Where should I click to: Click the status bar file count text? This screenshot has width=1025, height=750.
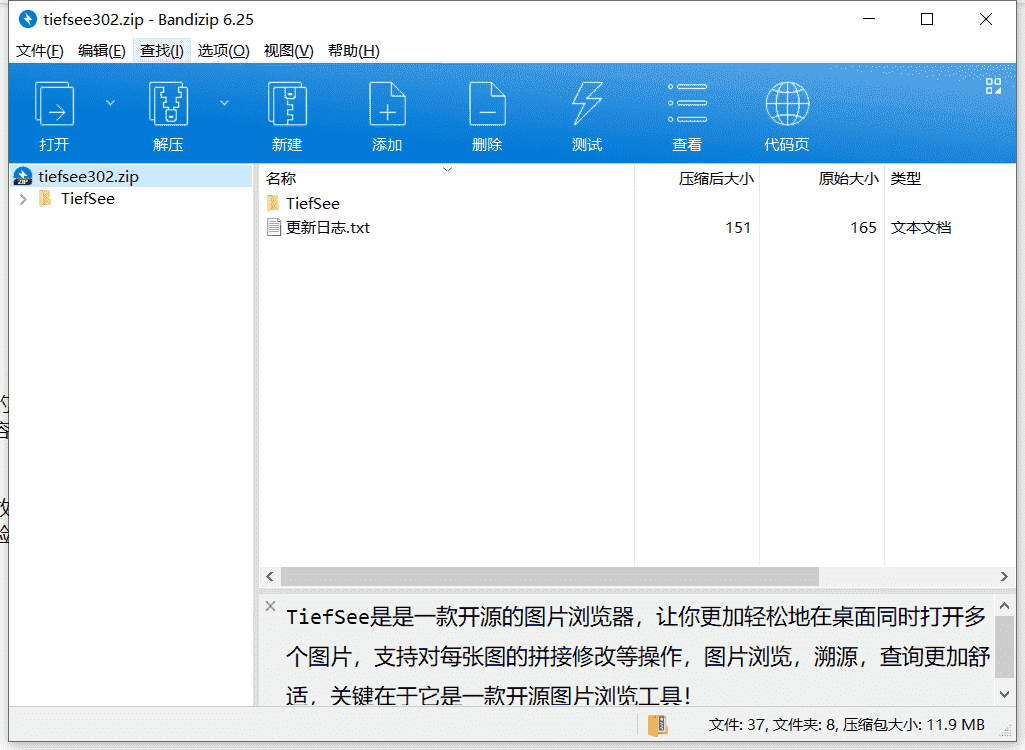pyautogui.click(x=847, y=725)
